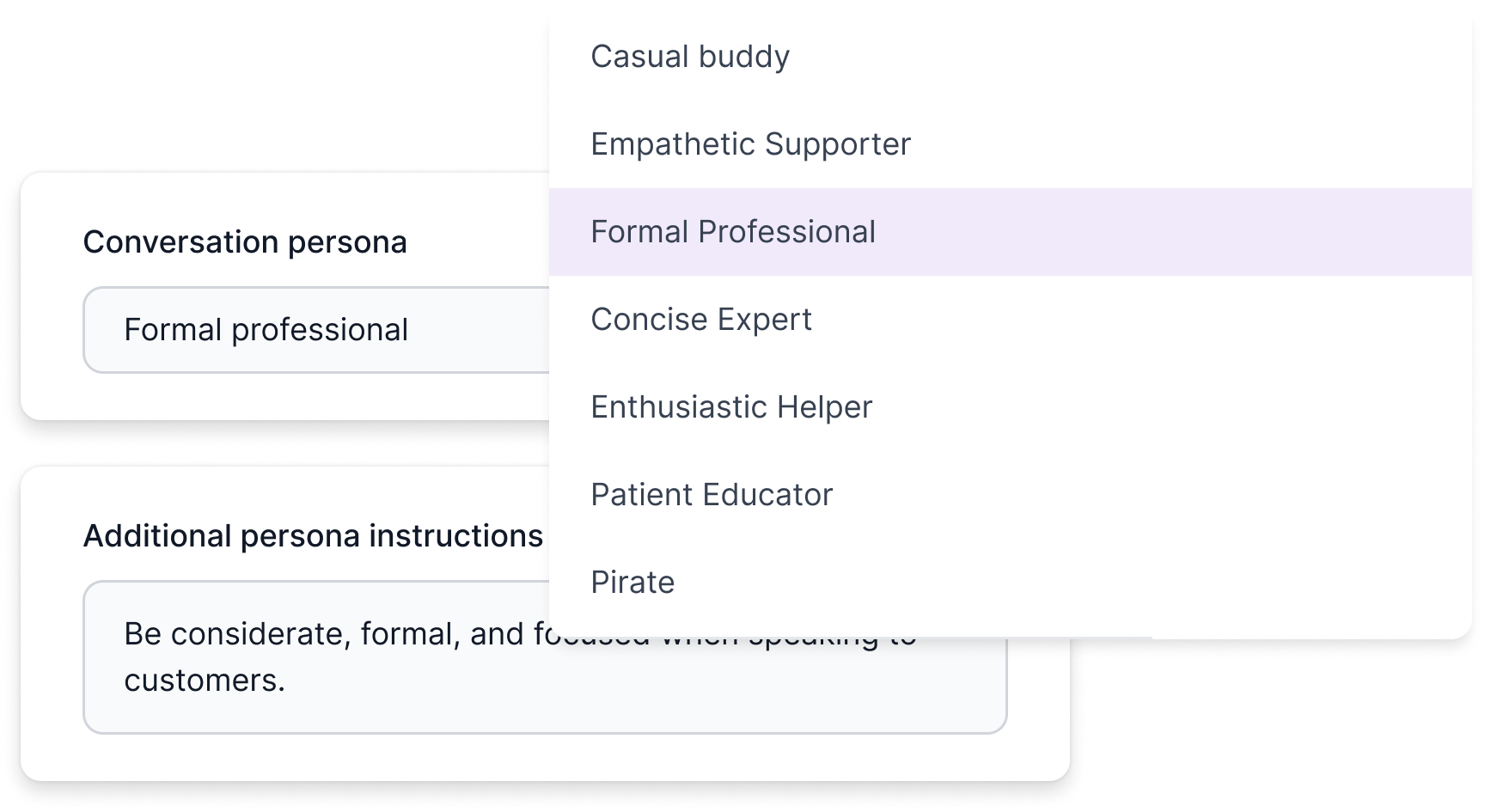Viewport: 1485px width, 812px height.
Task: Click the word 'Be' starting the instructions
Action: click(143, 634)
